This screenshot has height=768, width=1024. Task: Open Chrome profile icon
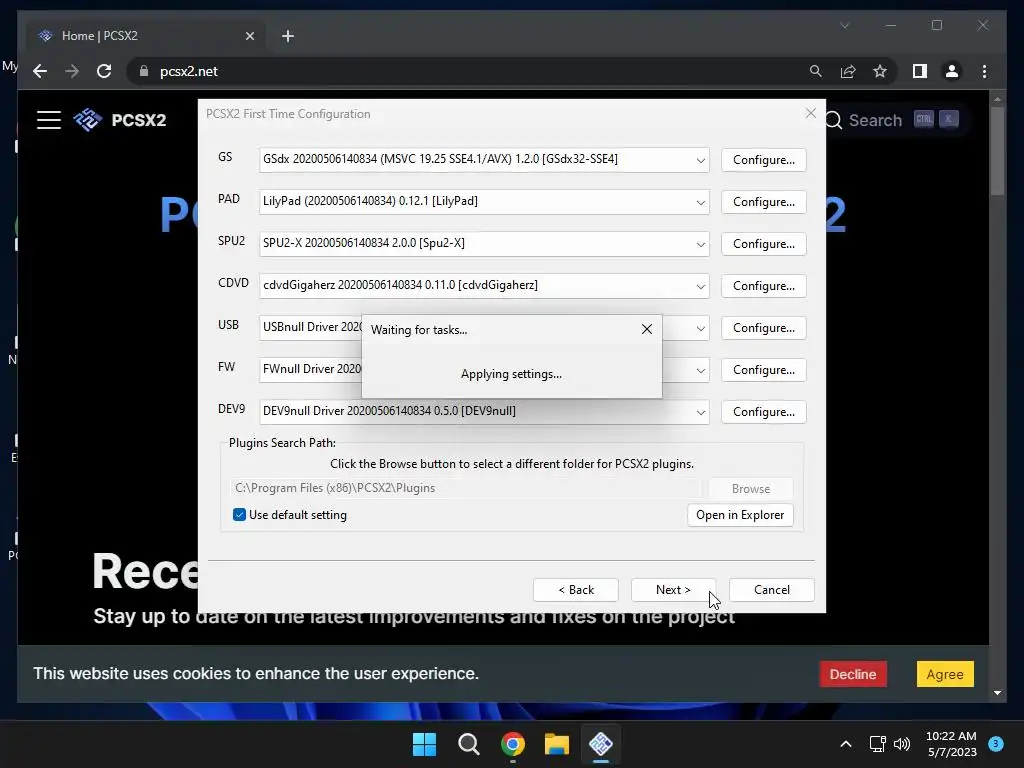[952, 71]
